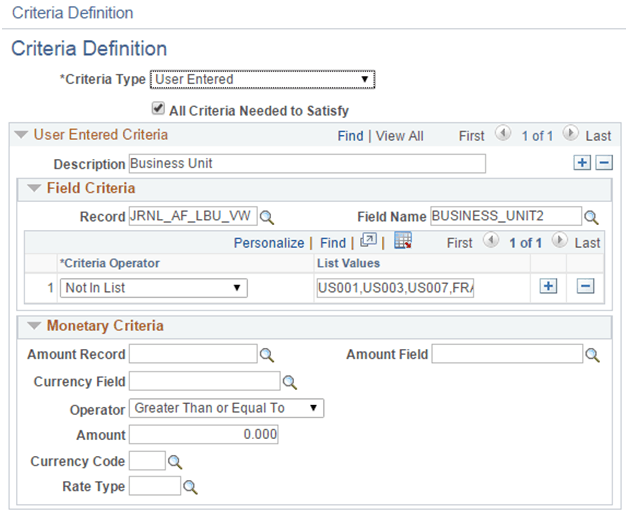Focus the Amount Record field
The image size is (628, 515).
tap(193, 354)
